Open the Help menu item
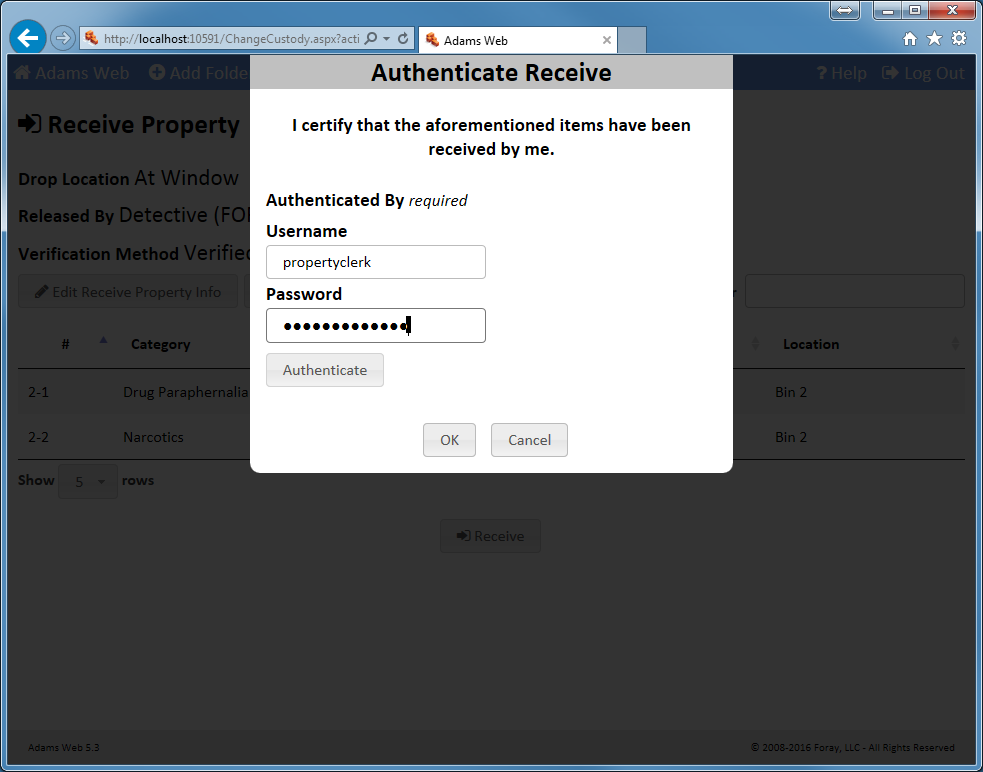The image size is (983, 772). [841, 73]
